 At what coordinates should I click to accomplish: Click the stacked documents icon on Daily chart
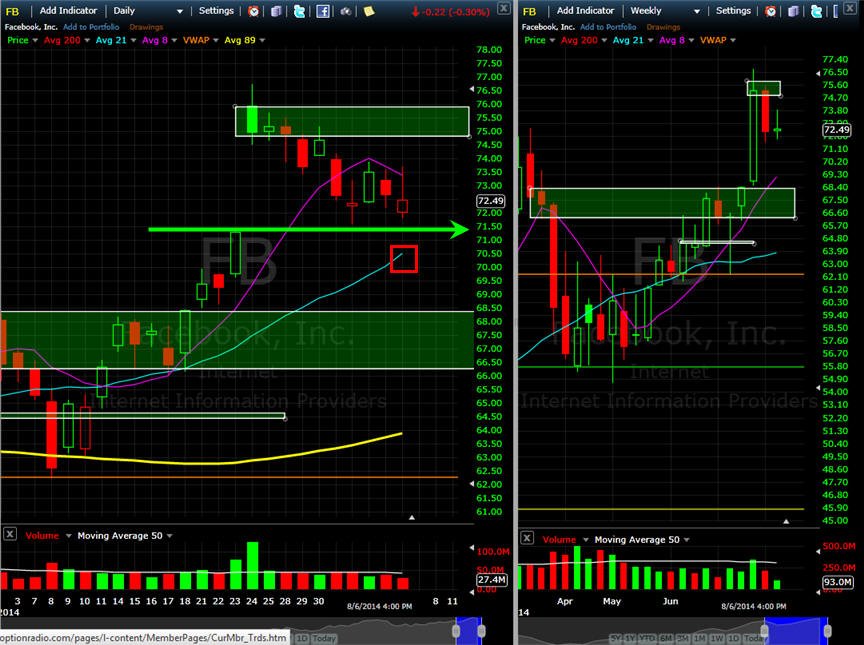(276, 10)
